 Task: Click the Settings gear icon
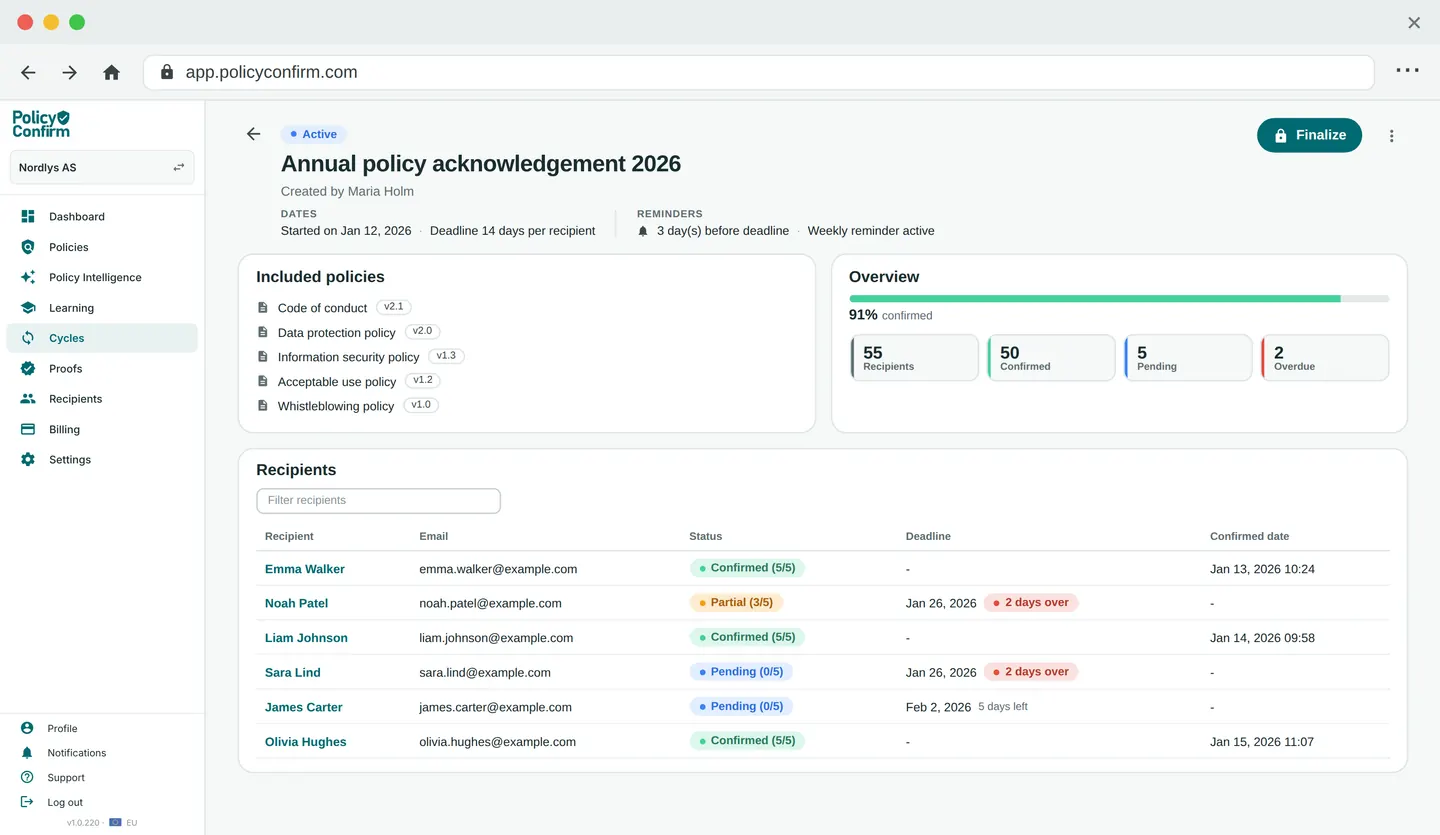(28, 460)
